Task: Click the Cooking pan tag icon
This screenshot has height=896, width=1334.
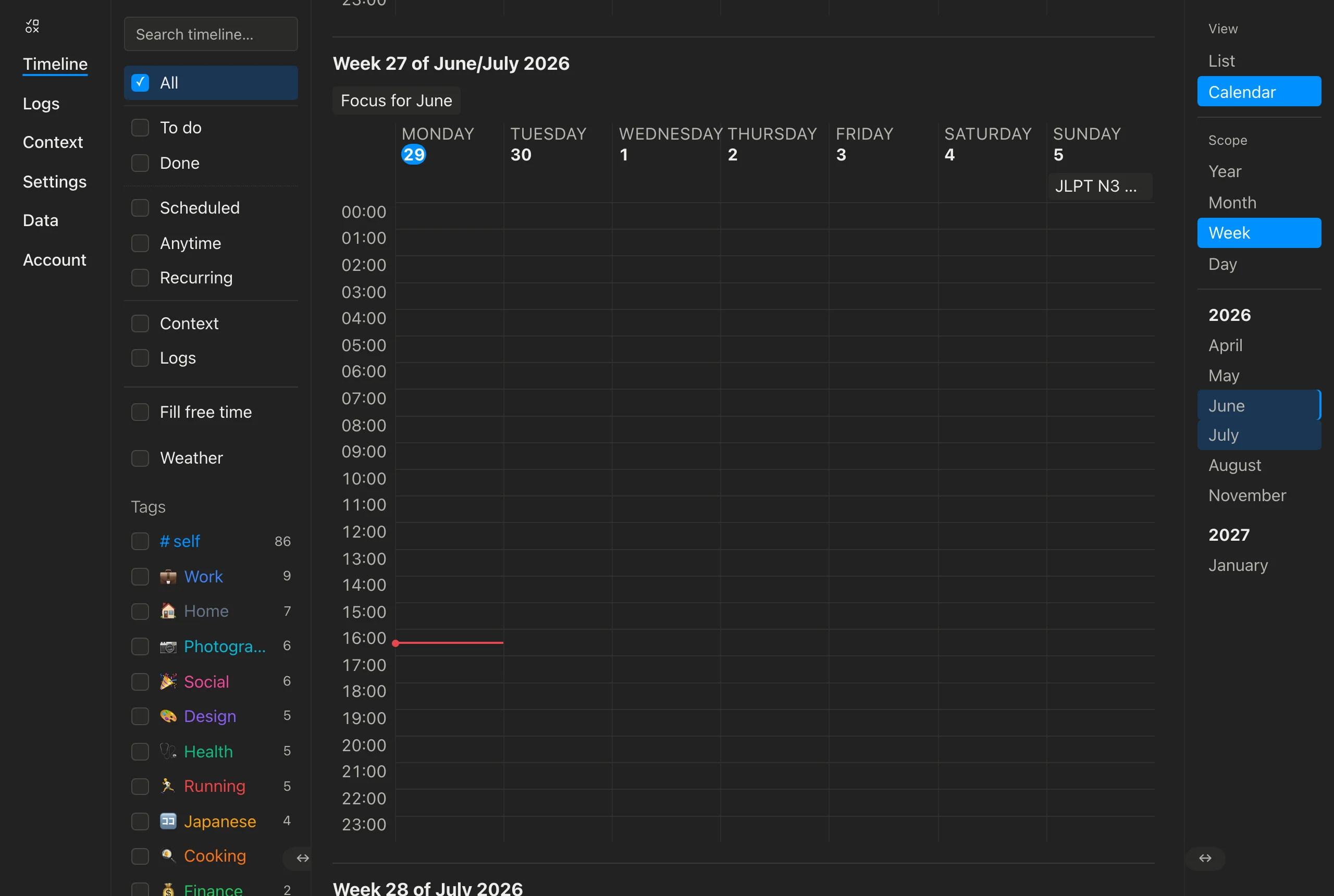Action: point(168,855)
